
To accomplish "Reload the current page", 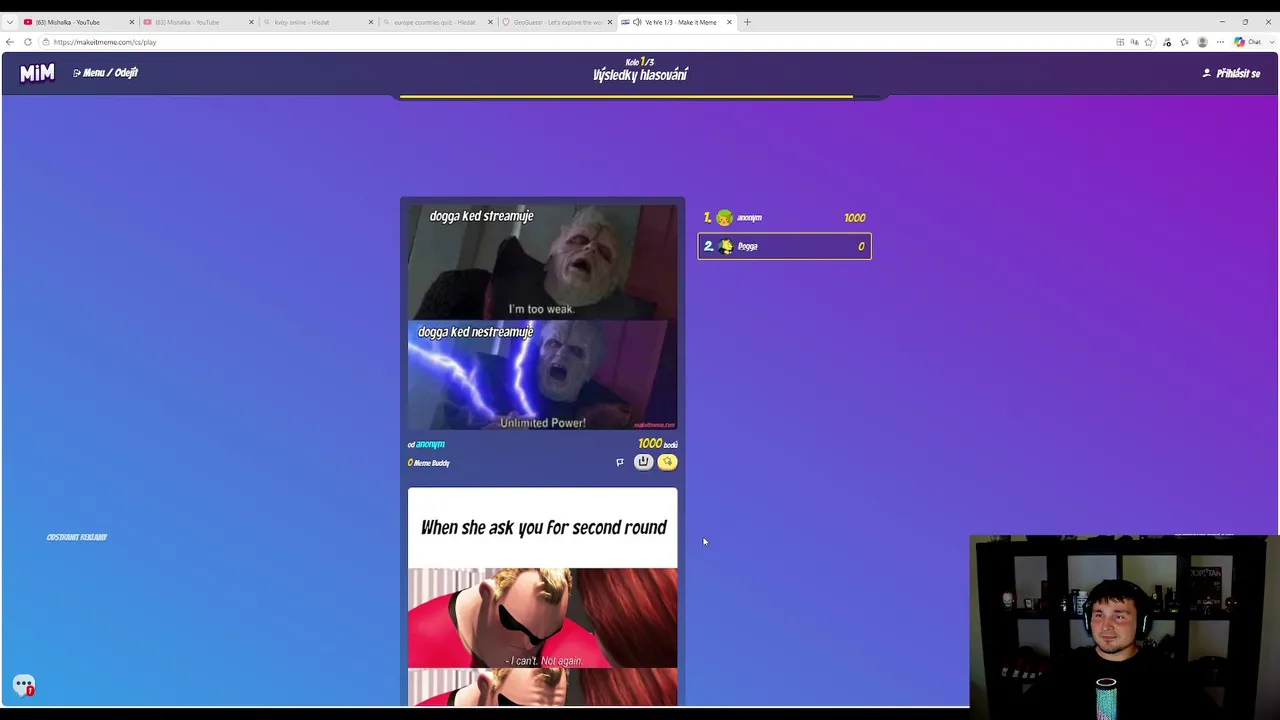I will (x=28, y=42).
